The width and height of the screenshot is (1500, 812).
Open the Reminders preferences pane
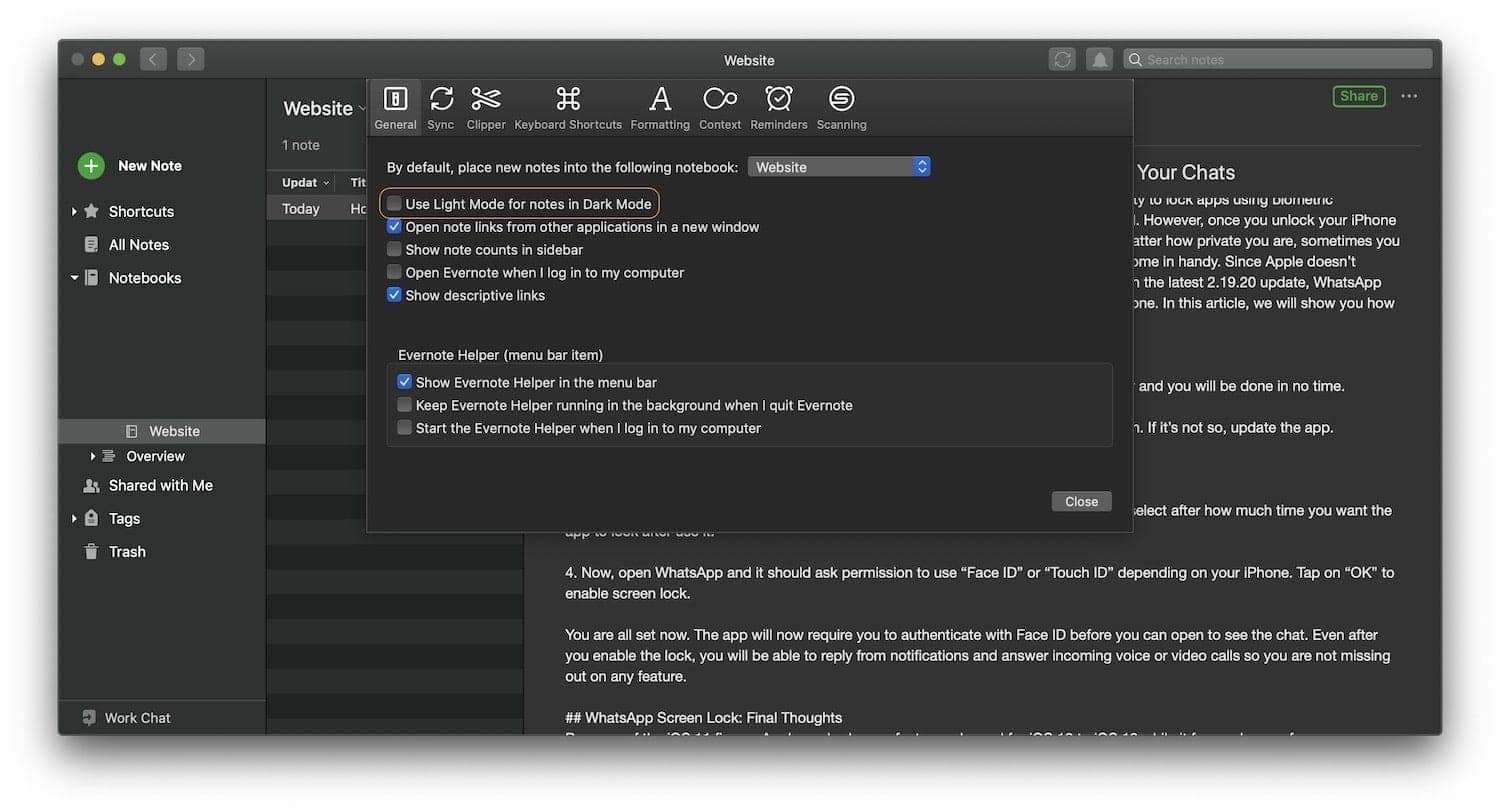click(779, 107)
